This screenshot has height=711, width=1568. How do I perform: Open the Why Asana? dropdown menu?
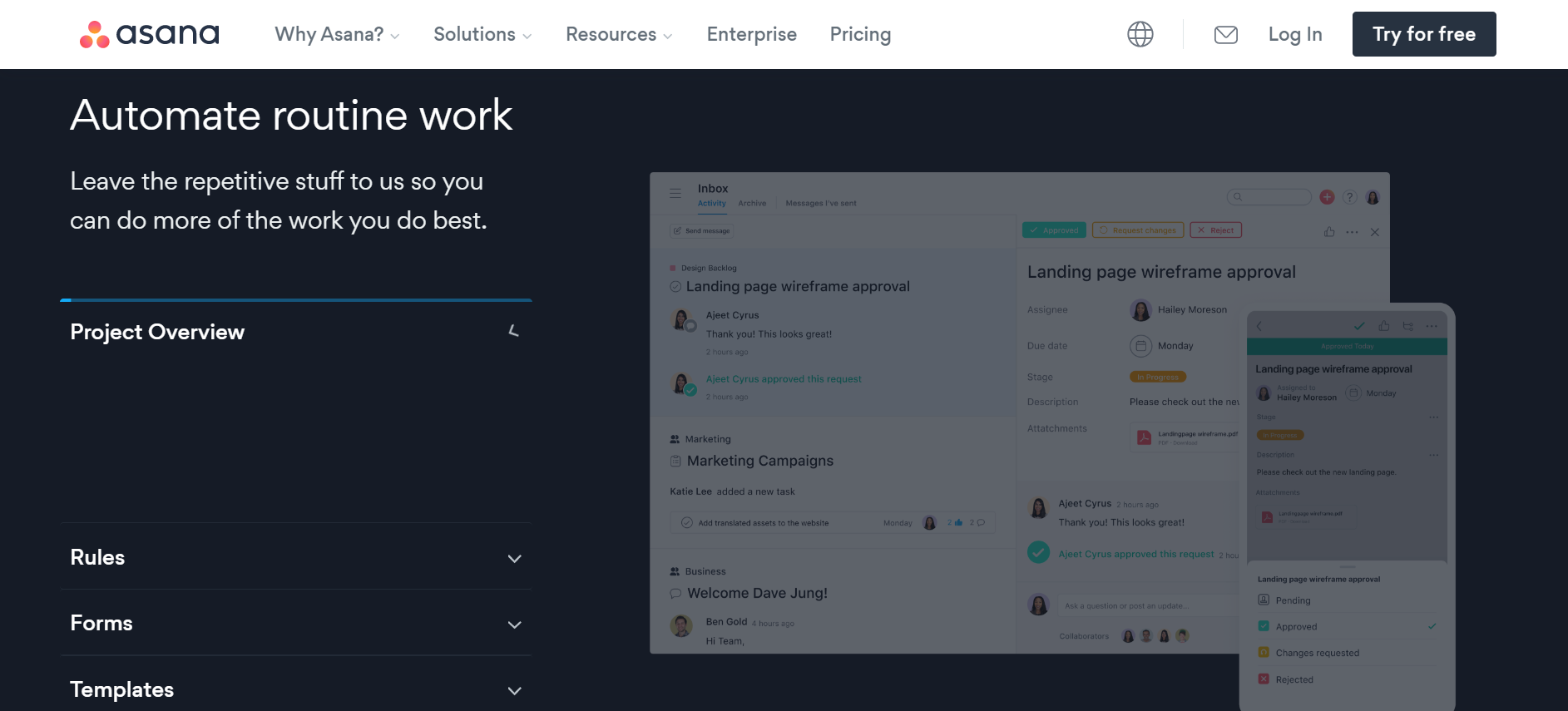click(337, 34)
